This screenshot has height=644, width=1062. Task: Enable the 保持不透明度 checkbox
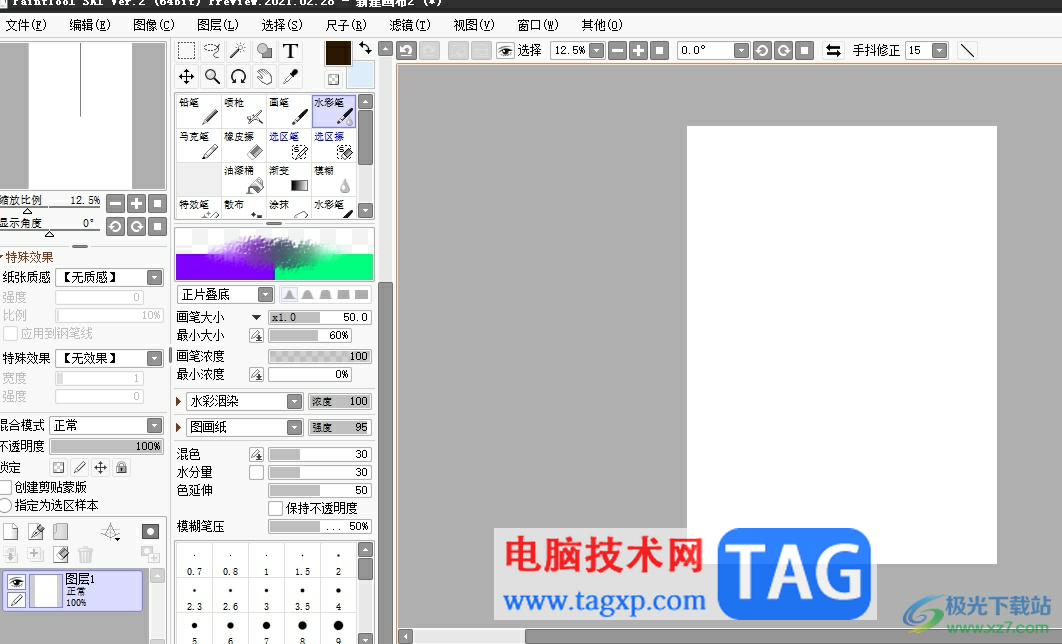click(275, 508)
